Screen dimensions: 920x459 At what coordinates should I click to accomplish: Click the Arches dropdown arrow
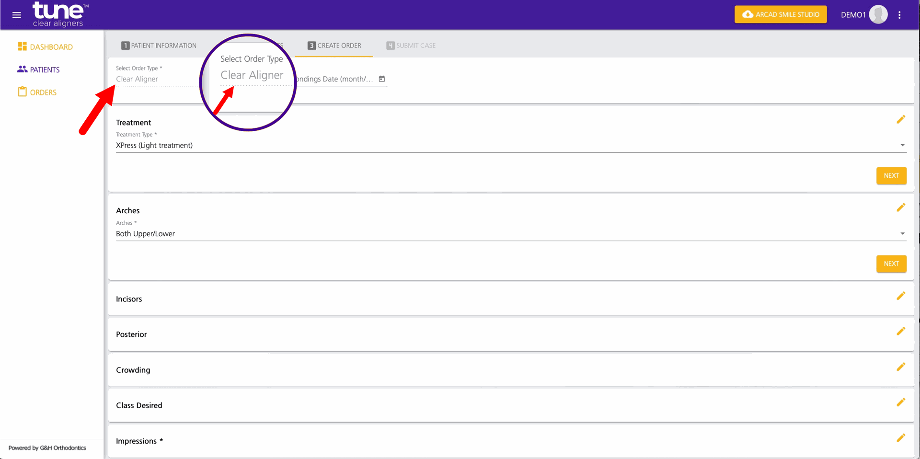click(902, 233)
